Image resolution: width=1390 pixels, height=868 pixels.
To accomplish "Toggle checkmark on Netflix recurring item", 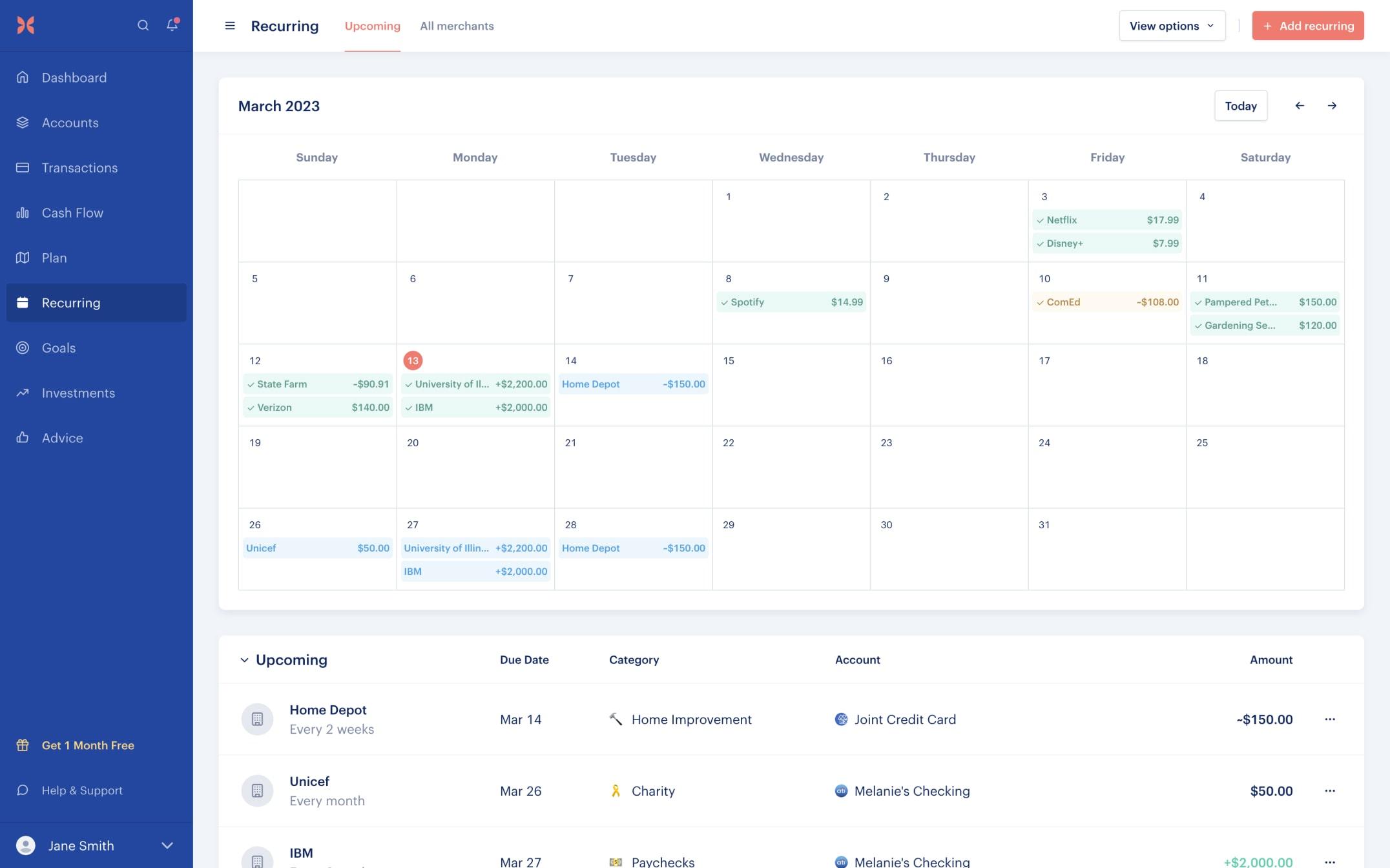I will coord(1041,220).
